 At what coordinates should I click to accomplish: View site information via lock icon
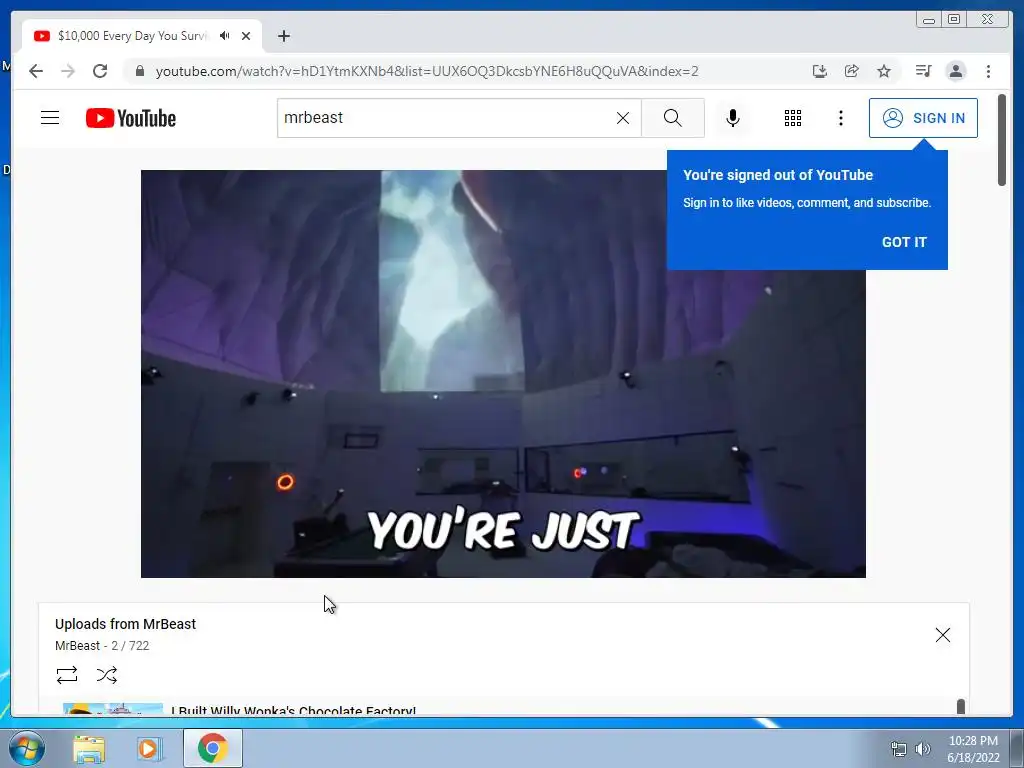[x=139, y=71]
